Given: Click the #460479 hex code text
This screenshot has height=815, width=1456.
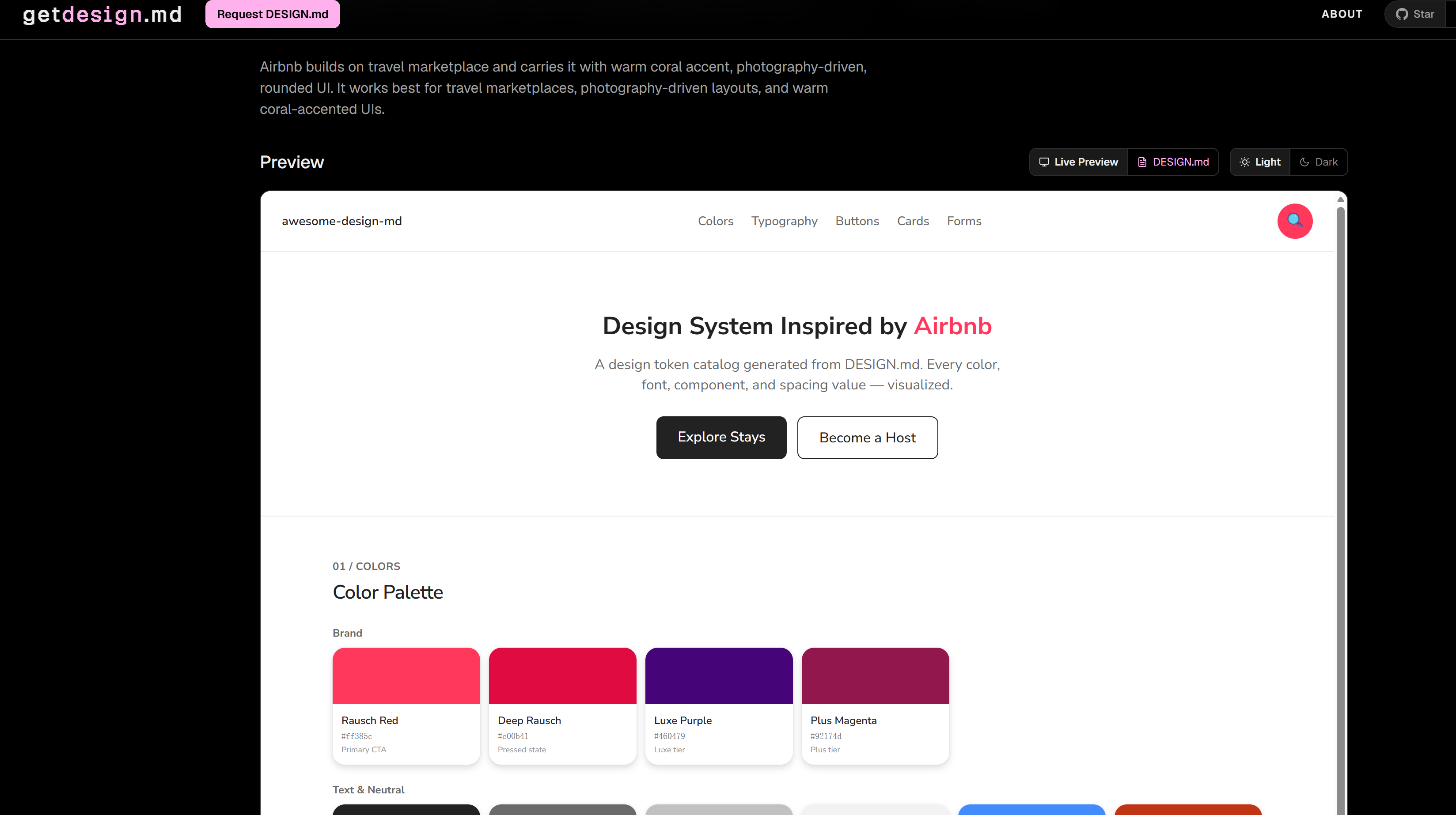Looking at the screenshot, I should tap(669, 736).
